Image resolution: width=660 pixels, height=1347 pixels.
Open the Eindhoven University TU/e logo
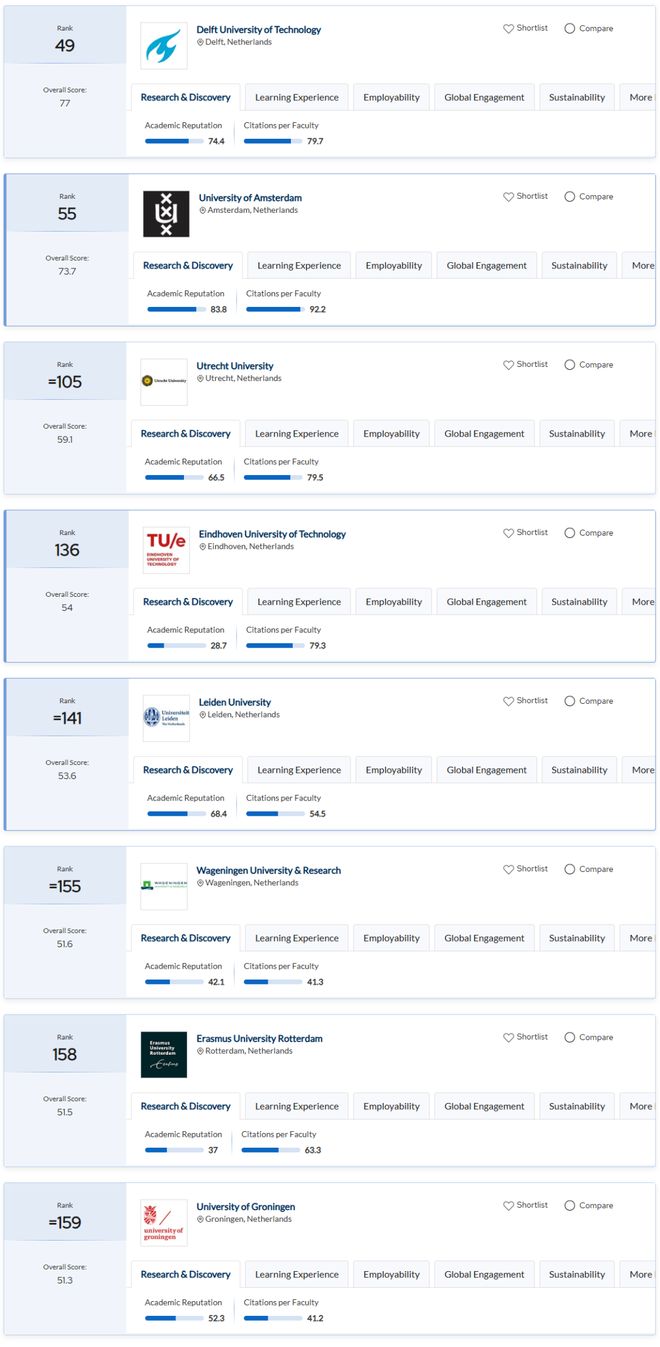pos(166,550)
